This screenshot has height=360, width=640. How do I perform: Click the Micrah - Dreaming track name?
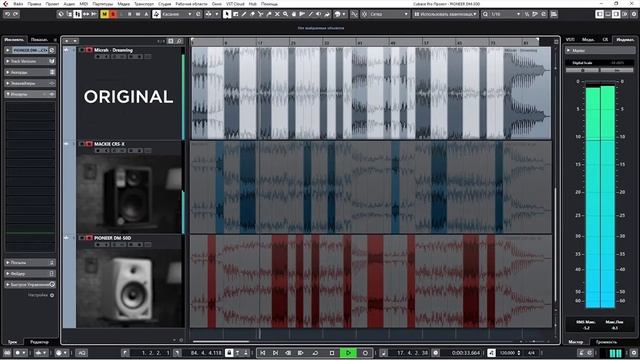click(113, 50)
